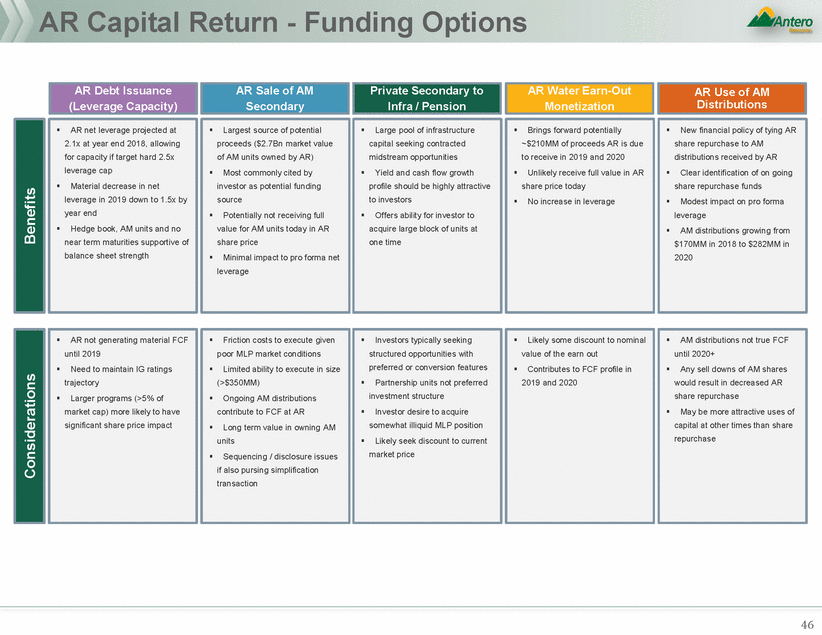The width and height of the screenshot is (822, 635).
Task: Select the large pool of infrastructure capital box
Action: click(426, 214)
